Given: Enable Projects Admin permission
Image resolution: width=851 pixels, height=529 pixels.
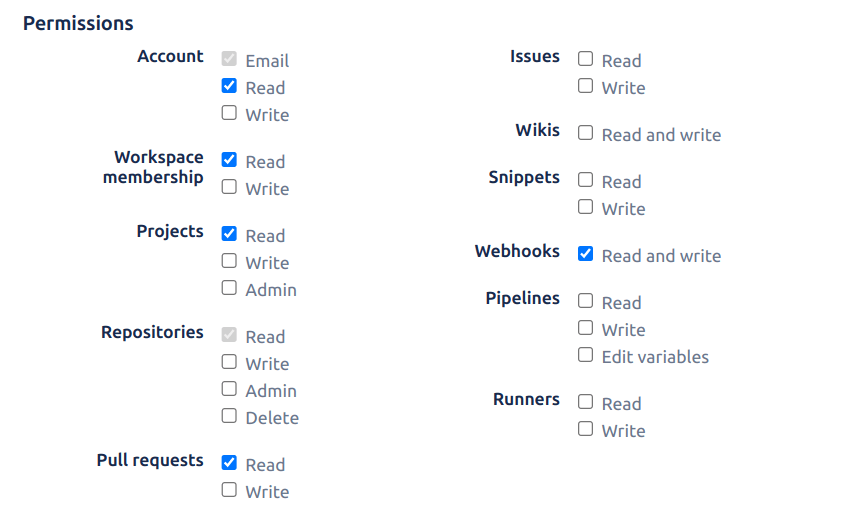Looking at the screenshot, I should point(229,289).
